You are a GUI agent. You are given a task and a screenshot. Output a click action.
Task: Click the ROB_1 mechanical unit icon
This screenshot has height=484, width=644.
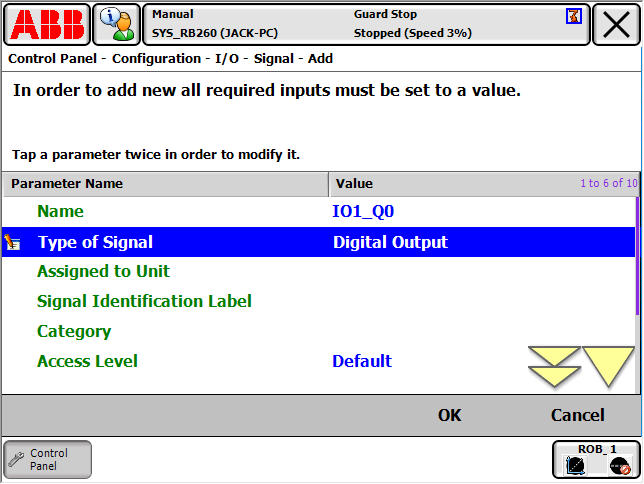coord(575,466)
